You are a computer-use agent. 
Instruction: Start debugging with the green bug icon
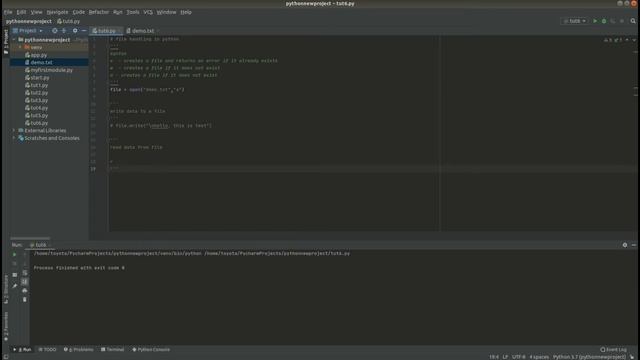click(x=604, y=21)
